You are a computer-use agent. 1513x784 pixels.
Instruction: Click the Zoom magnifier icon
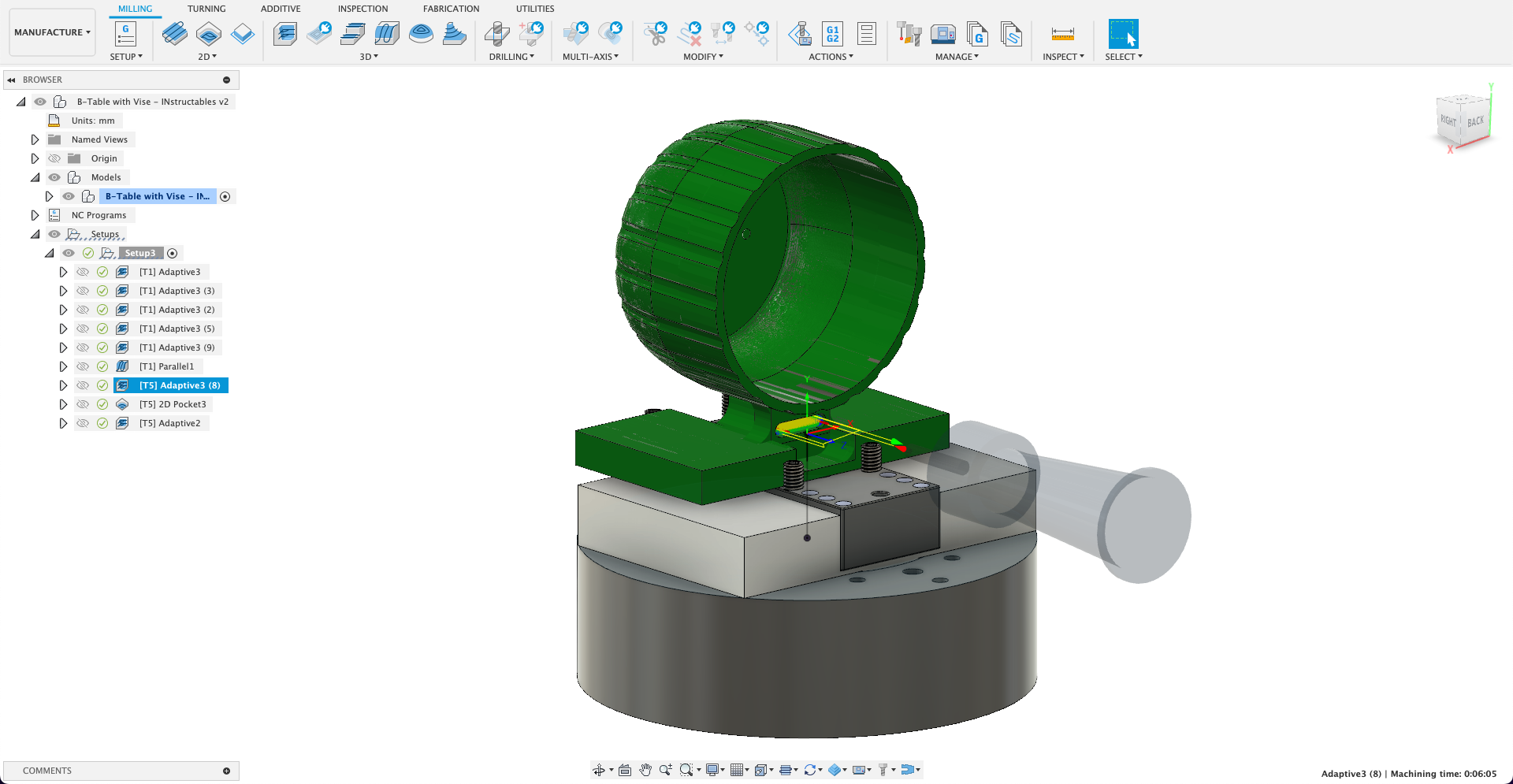(x=666, y=770)
